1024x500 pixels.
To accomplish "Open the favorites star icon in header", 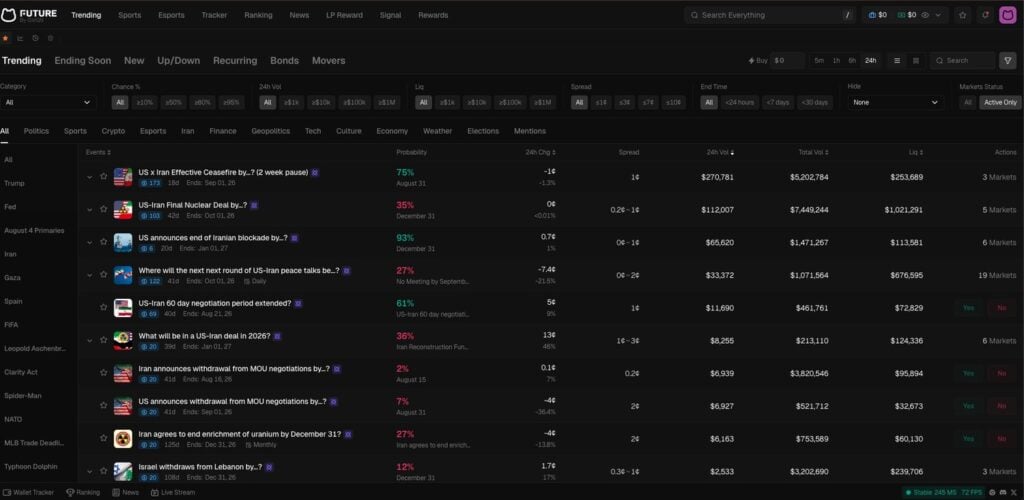I will click(962, 15).
